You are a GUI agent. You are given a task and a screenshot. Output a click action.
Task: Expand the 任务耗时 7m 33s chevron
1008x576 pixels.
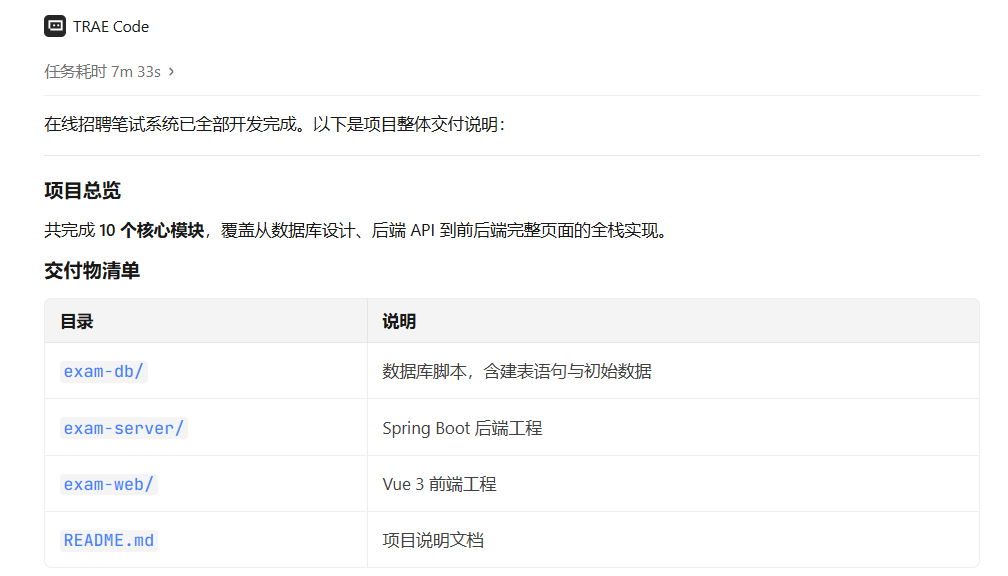tap(171, 71)
